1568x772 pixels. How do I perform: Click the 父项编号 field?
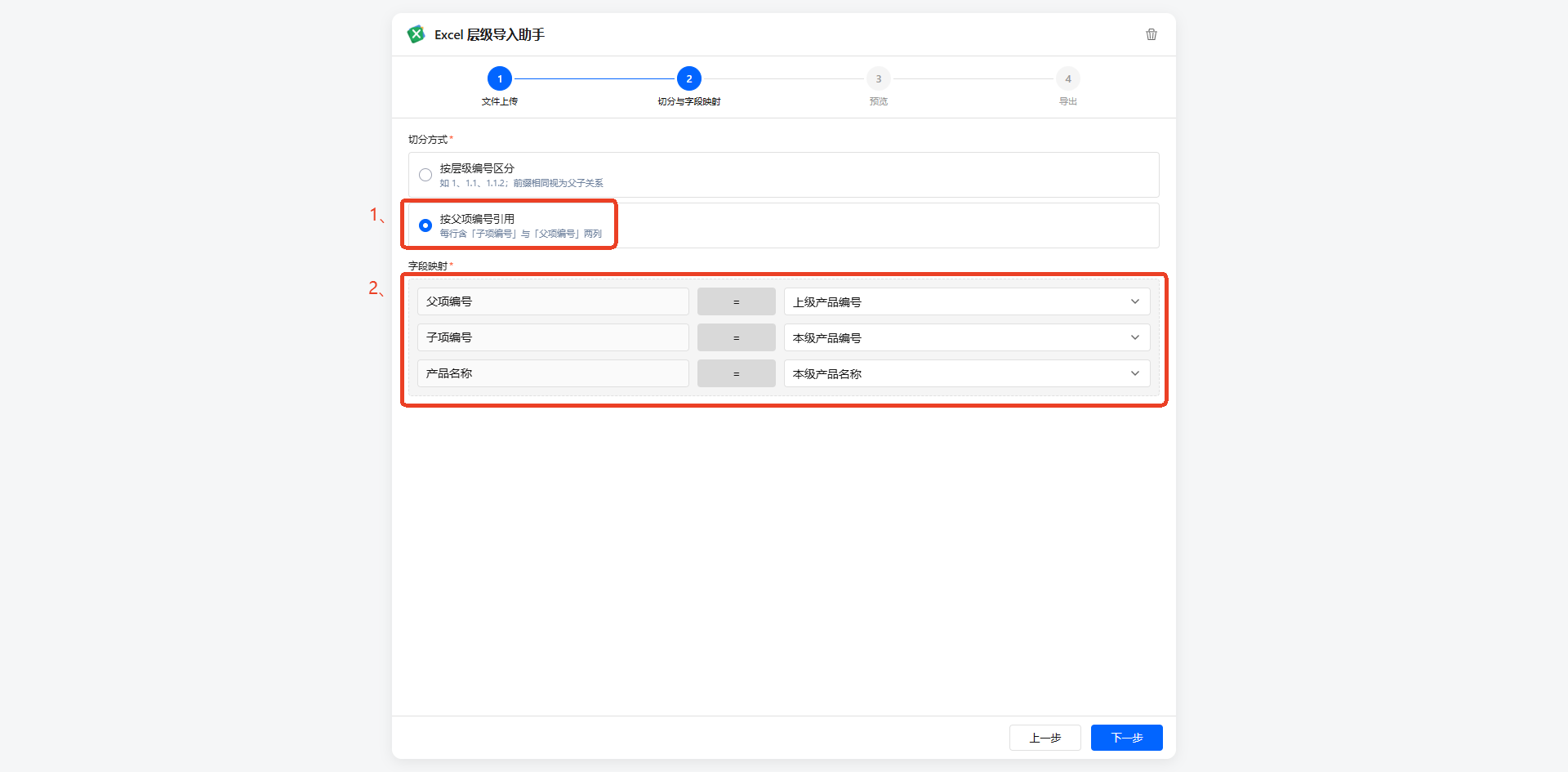coord(553,301)
